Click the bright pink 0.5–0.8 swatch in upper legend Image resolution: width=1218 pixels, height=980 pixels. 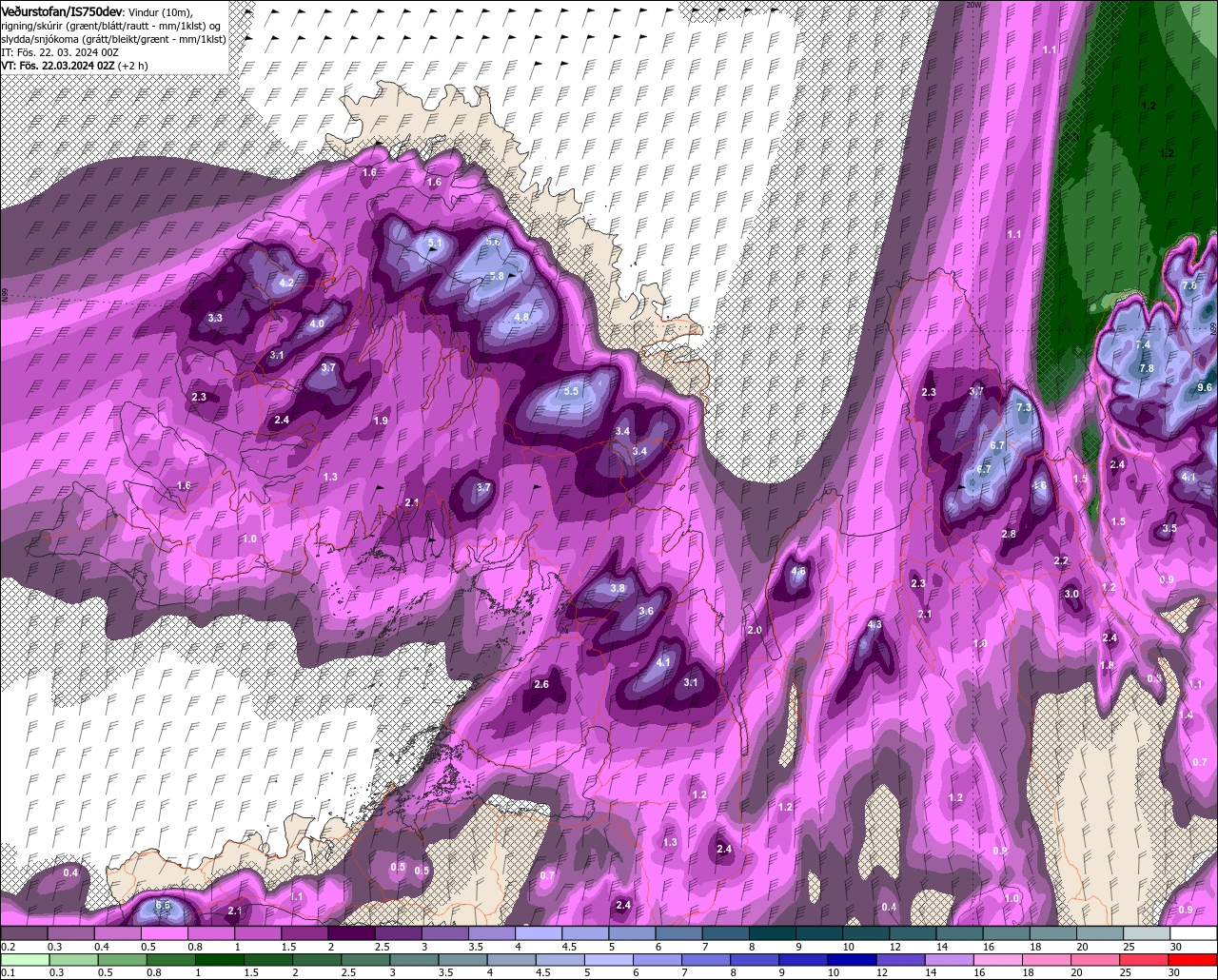(166, 933)
